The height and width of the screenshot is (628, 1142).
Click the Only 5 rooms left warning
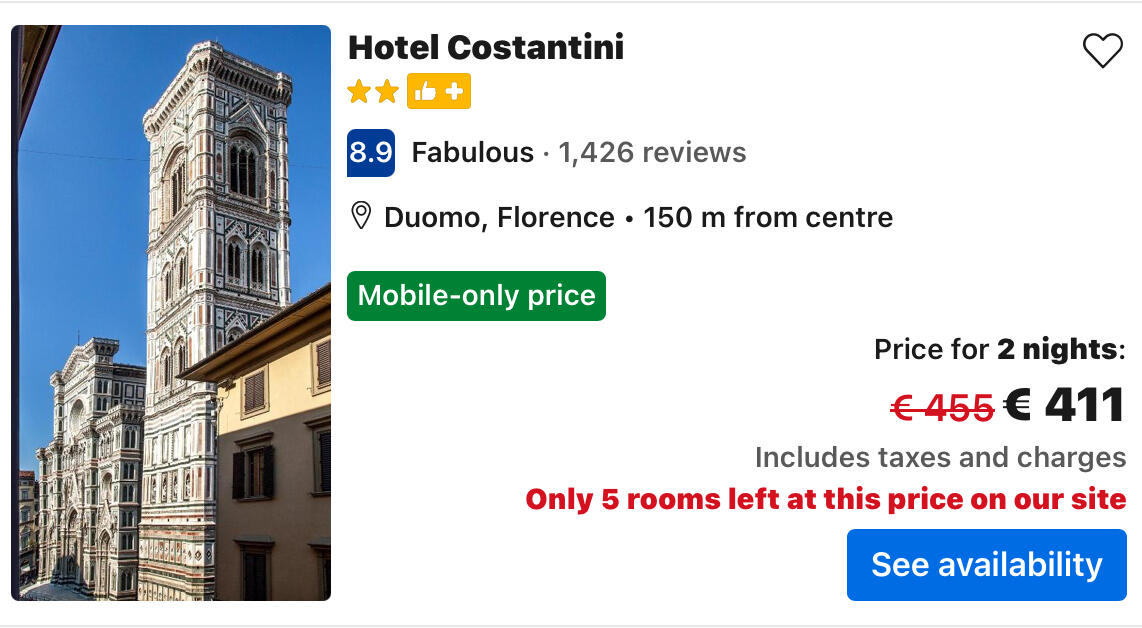[826, 499]
